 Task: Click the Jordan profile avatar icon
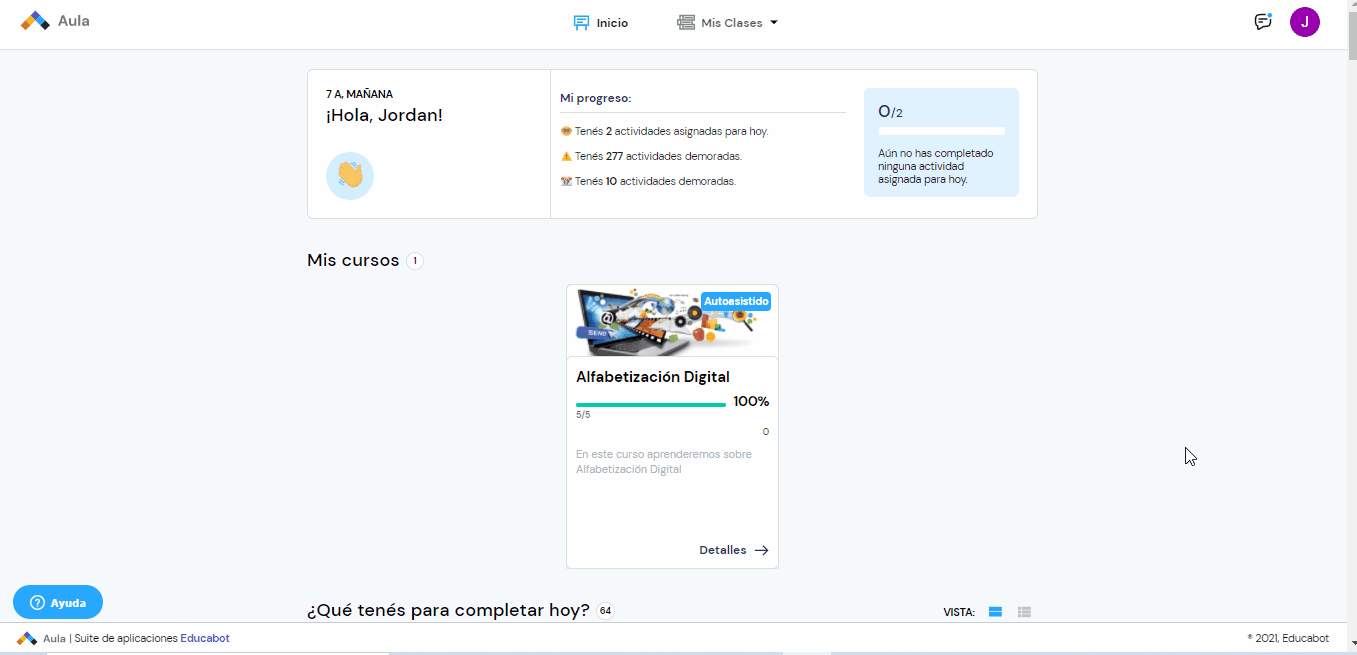pyautogui.click(x=1305, y=21)
